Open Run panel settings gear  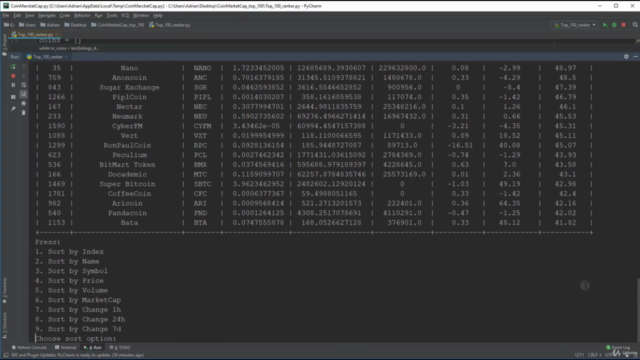(626, 57)
